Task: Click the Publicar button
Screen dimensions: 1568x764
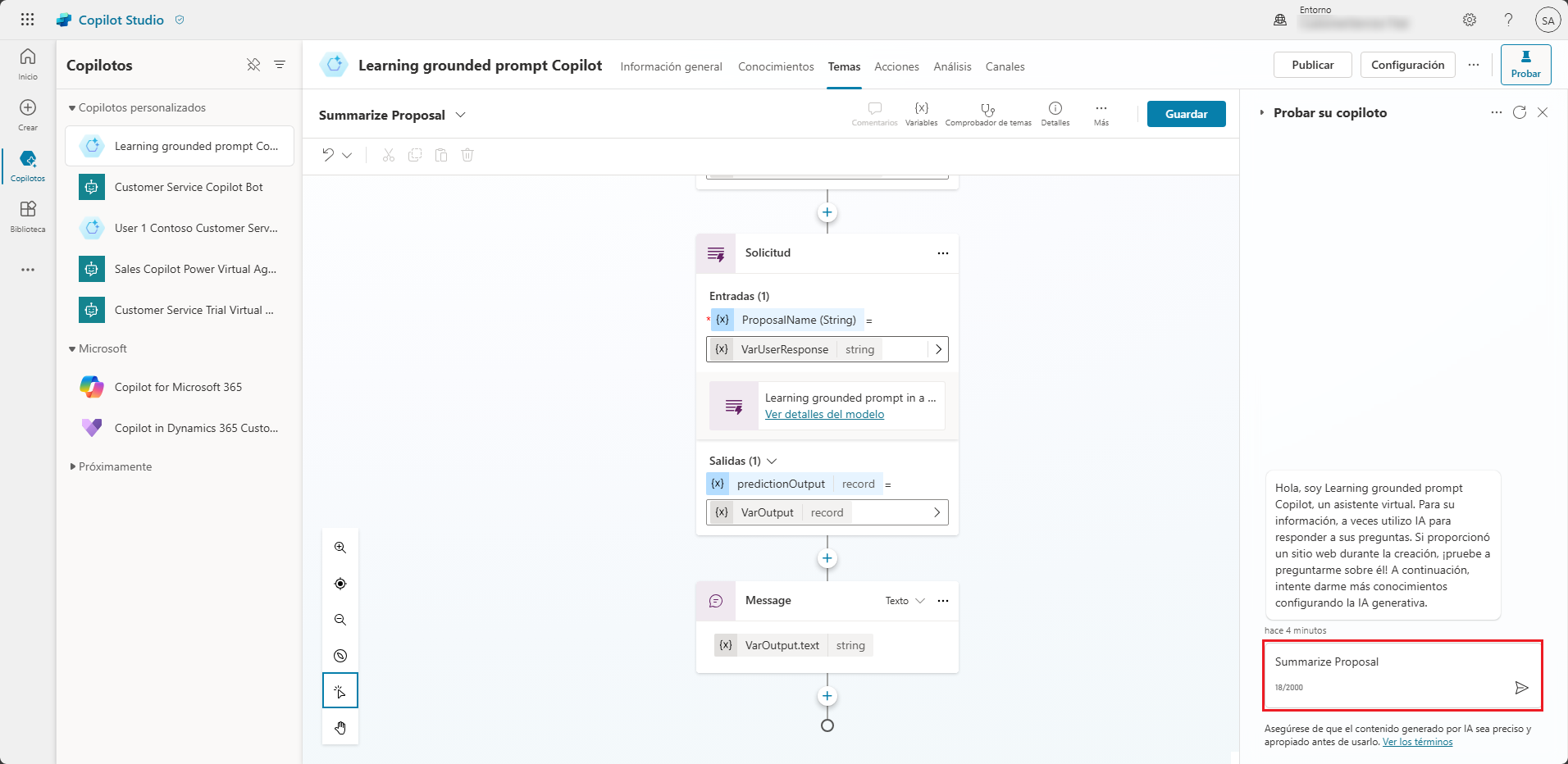Action: coord(1312,65)
